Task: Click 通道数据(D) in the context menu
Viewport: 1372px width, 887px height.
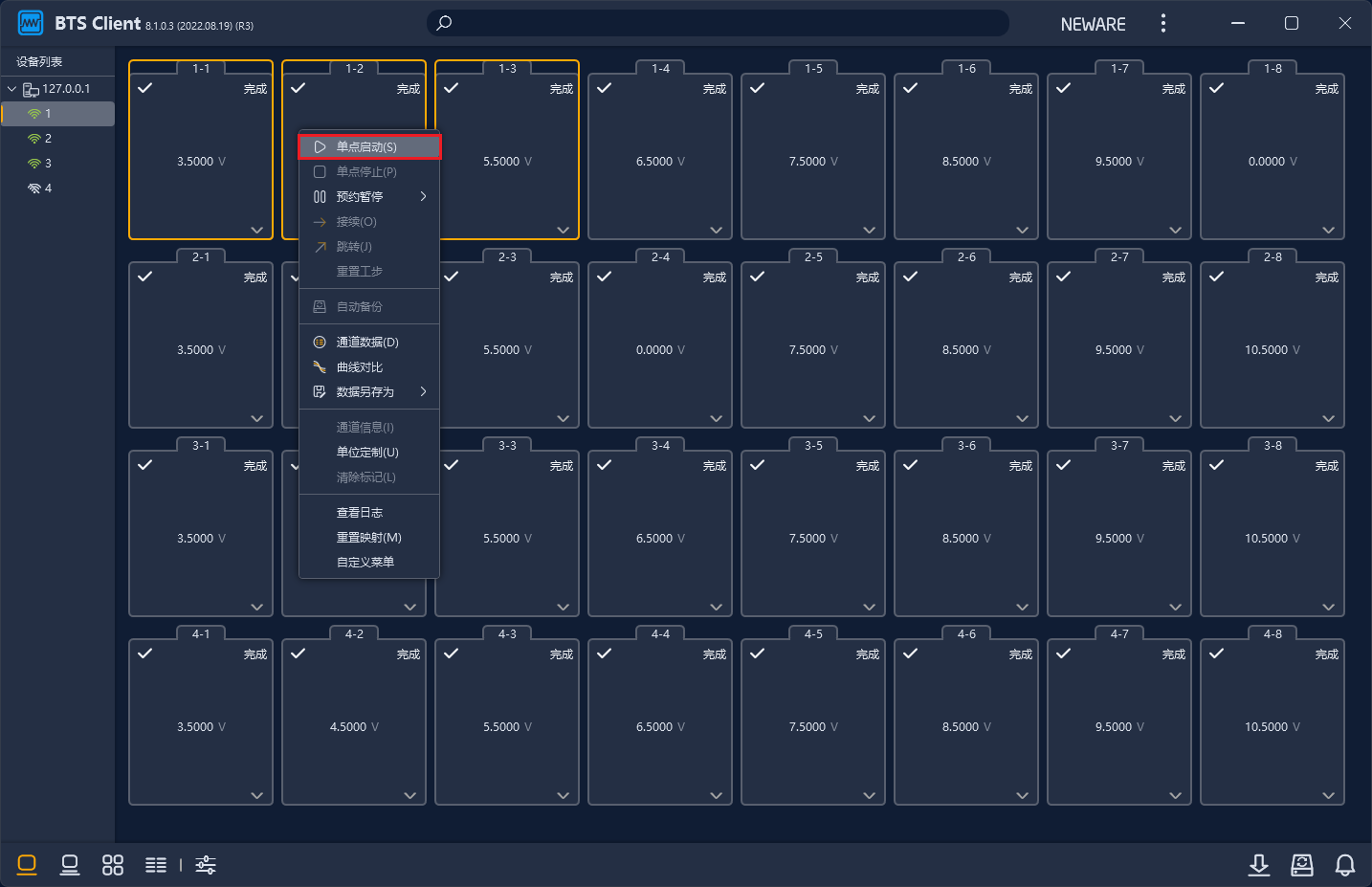Action: coord(367,343)
